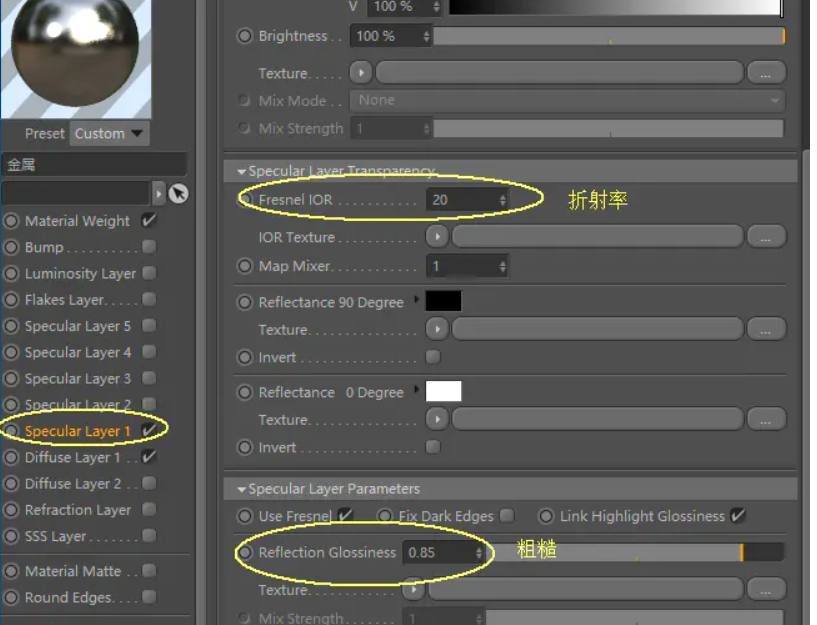The height and width of the screenshot is (625, 817).
Task: Open Reflectance 90 Degree Texture arrow menu
Action: click(437, 329)
